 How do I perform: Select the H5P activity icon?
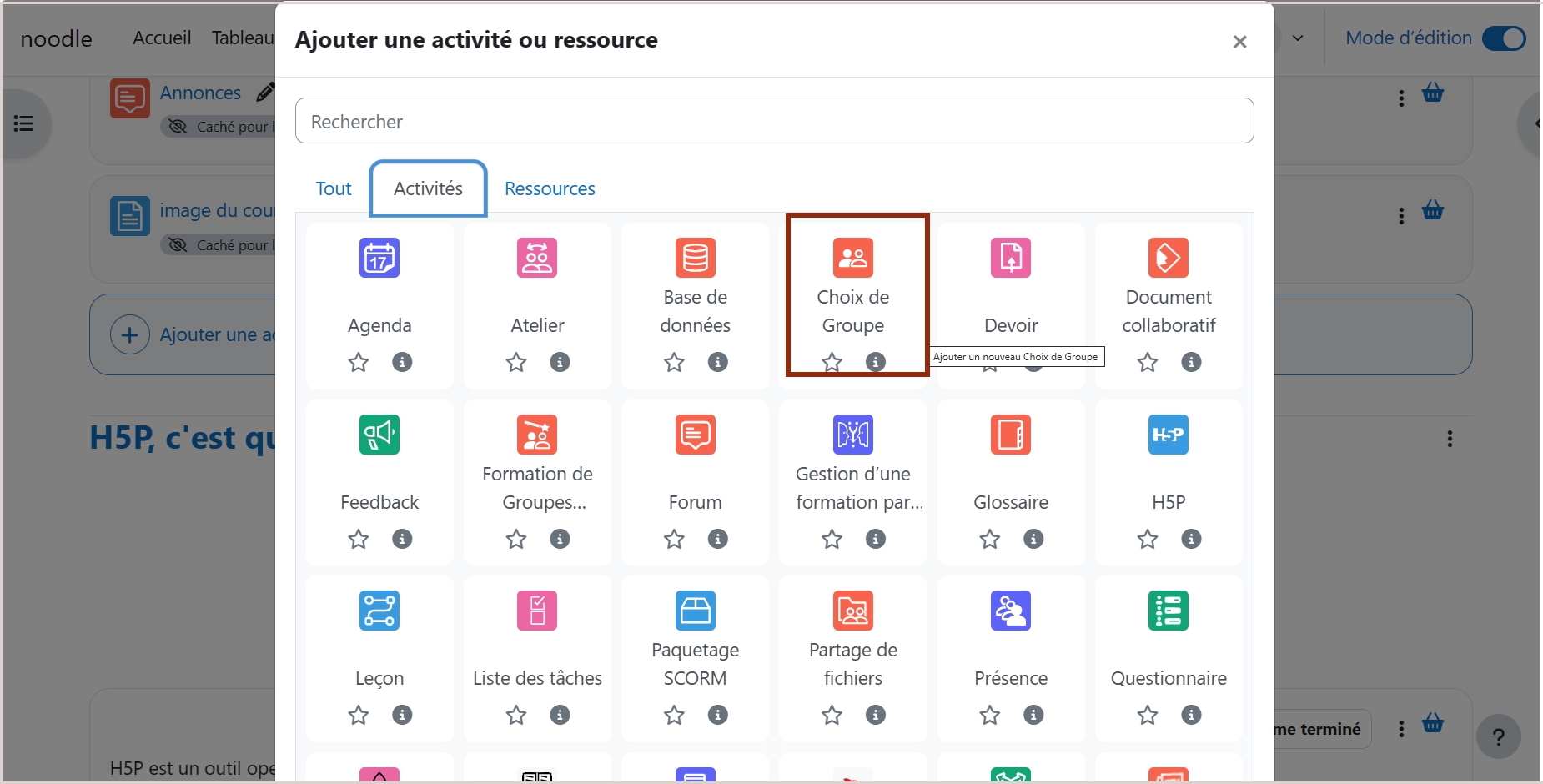point(1169,435)
